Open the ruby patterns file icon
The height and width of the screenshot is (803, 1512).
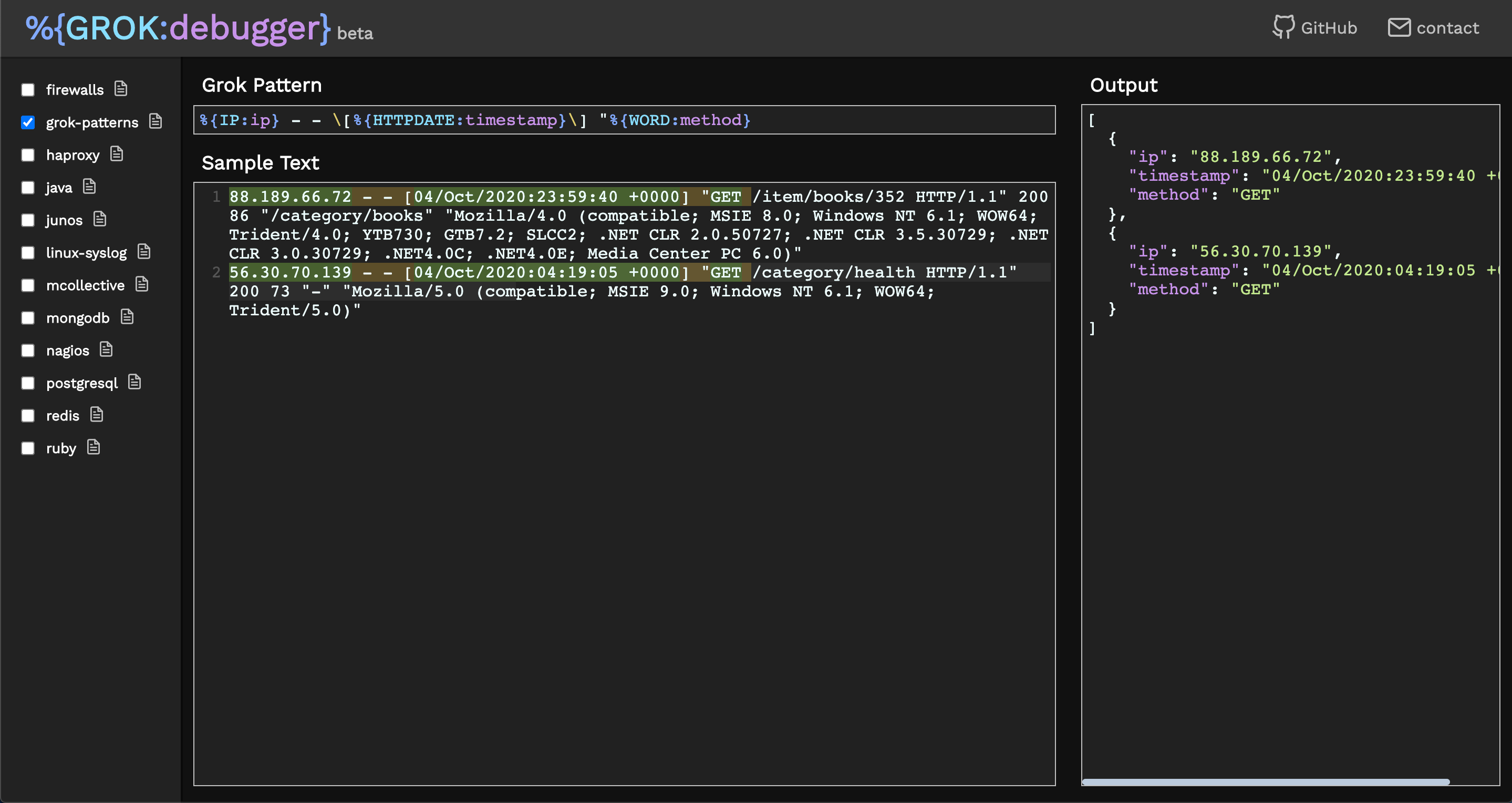94,447
